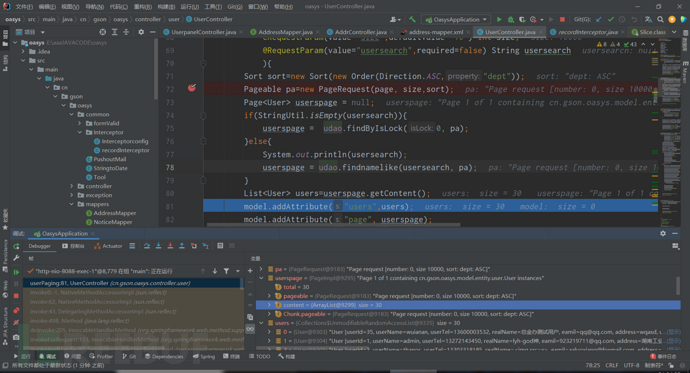Show hidden editor tabs chevron

coord(674,32)
